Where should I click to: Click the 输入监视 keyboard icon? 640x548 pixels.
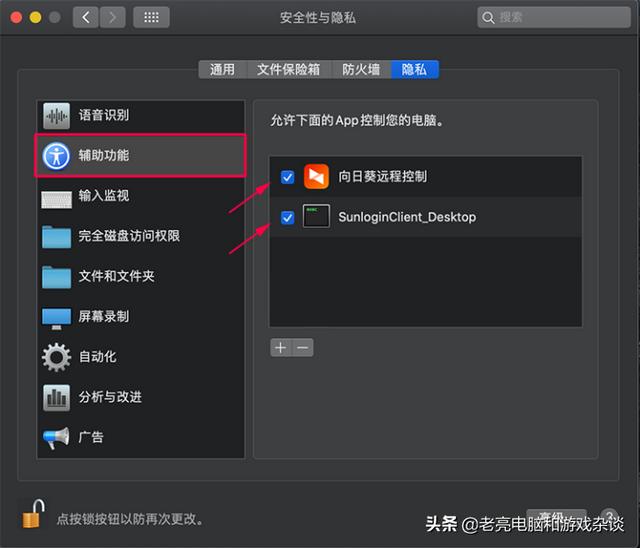[x=56, y=199]
